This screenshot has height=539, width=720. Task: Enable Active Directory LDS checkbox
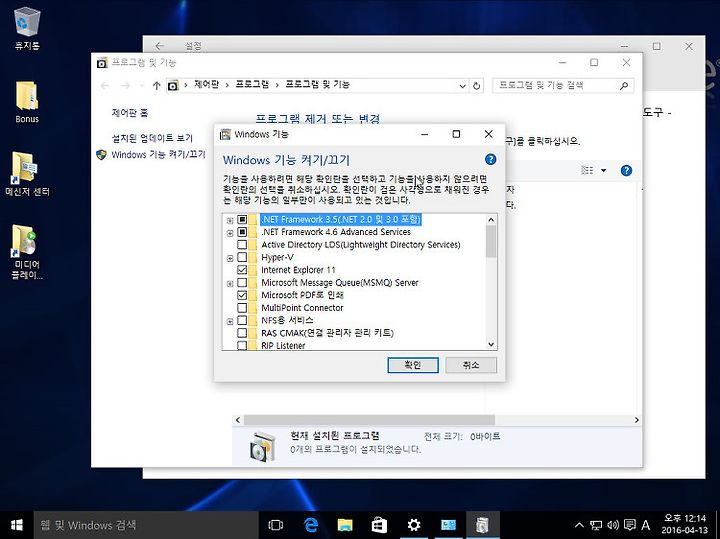point(242,245)
